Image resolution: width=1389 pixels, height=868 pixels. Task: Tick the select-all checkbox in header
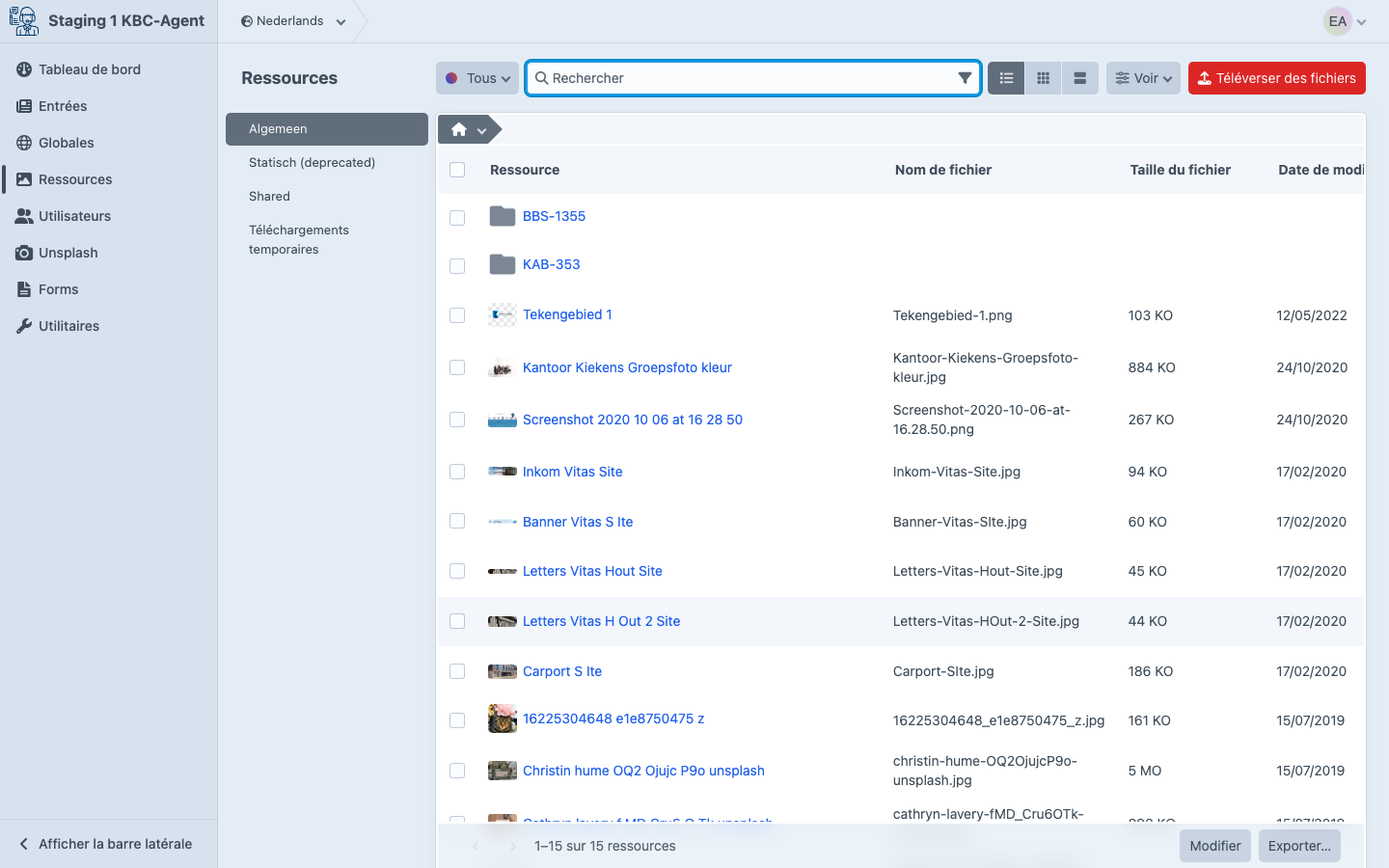click(x=457, y=170)
